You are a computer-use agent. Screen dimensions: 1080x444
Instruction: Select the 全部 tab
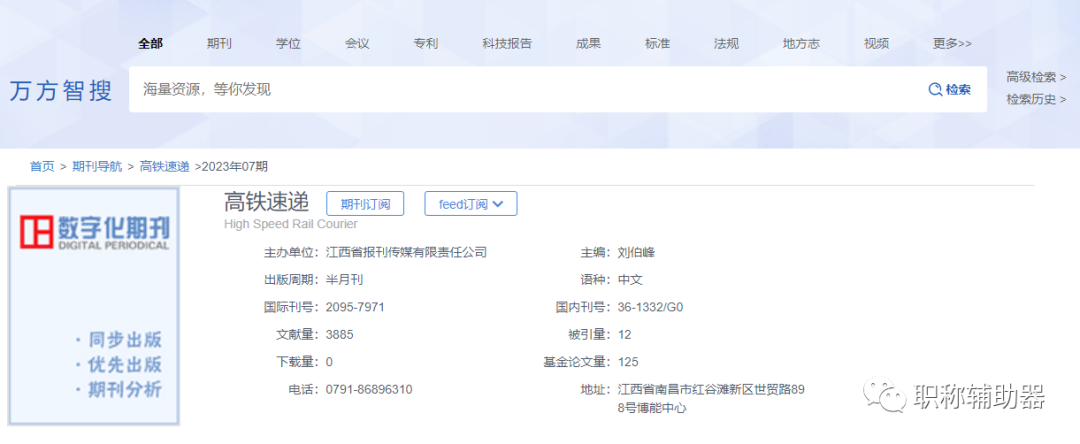[150, 43]
